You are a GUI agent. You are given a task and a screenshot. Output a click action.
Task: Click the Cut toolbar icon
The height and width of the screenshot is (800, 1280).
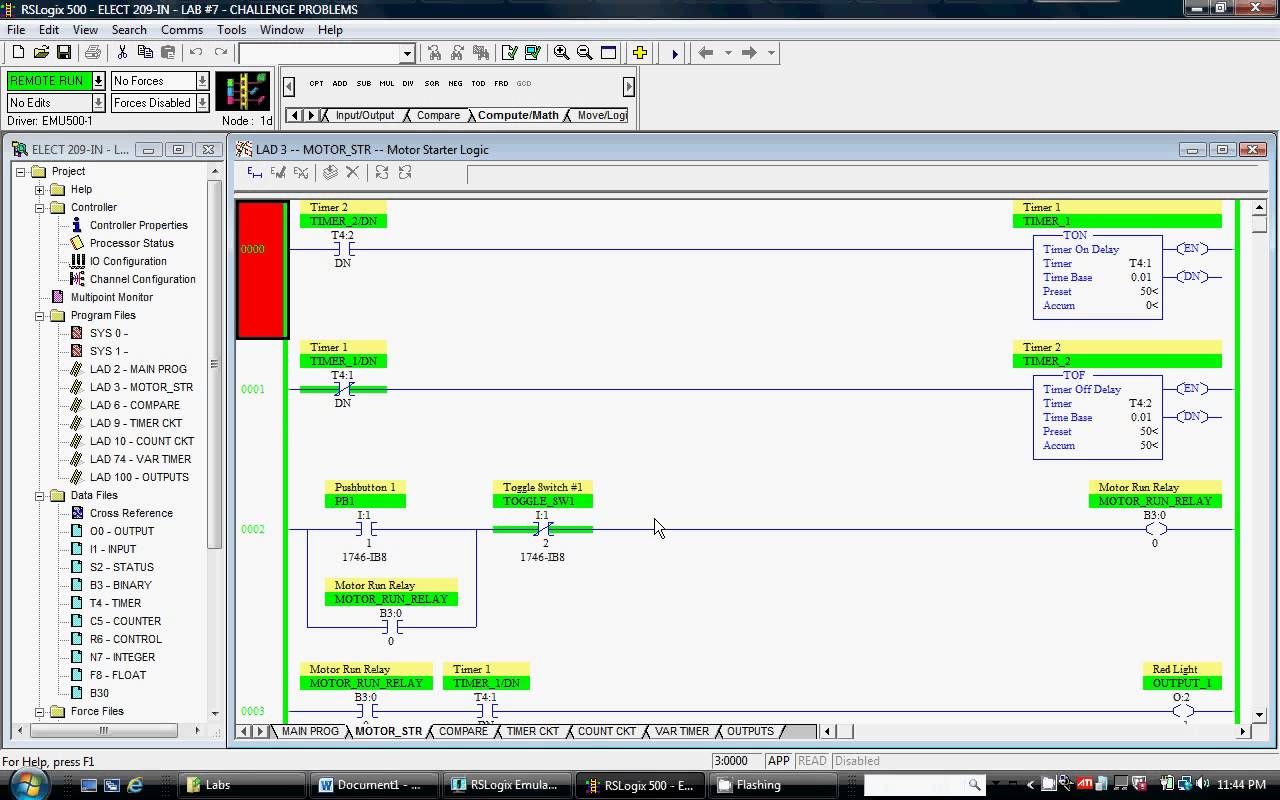click(123, 52)
